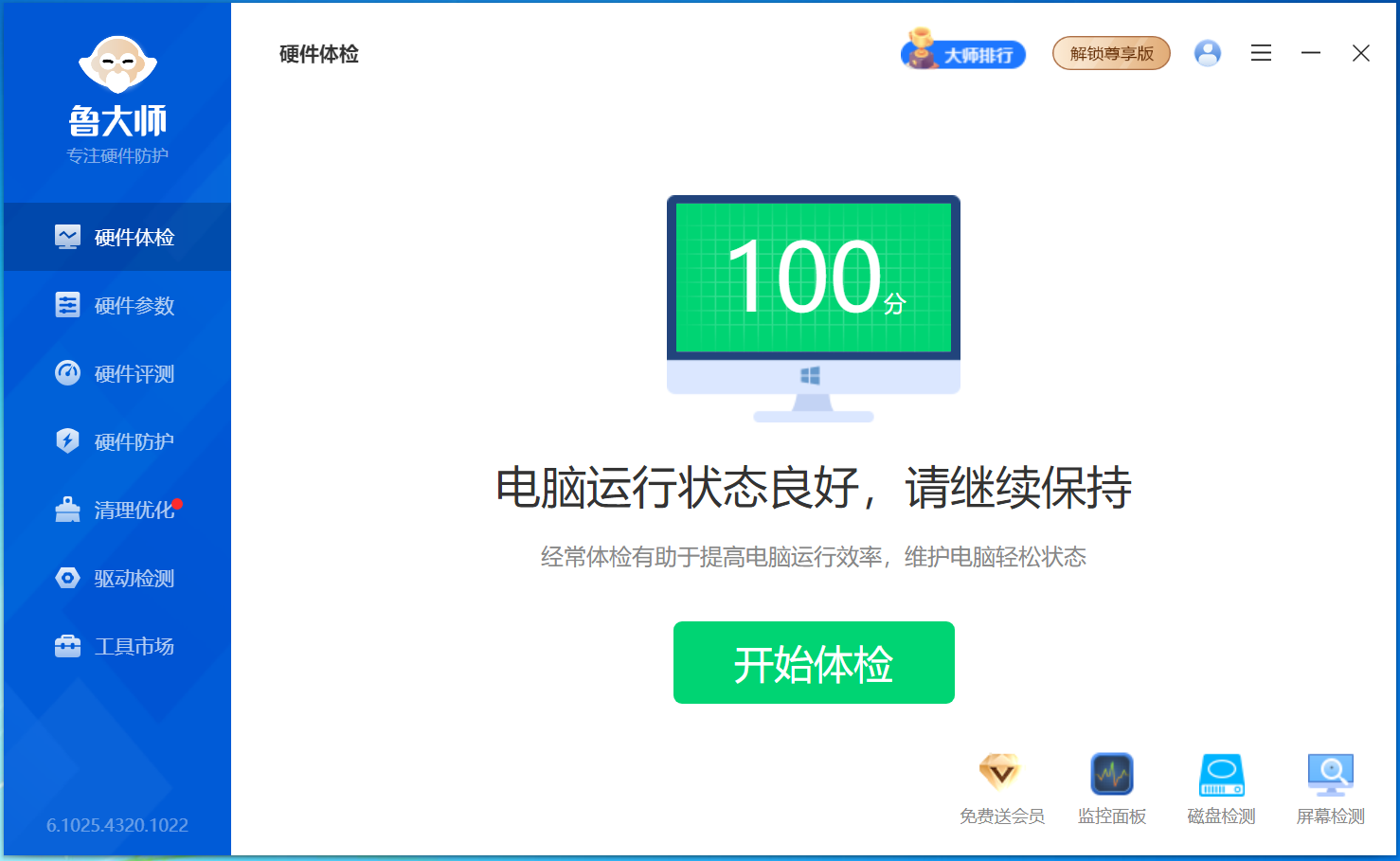This screenshot has height=861, width=1400.
Task: Open 清理优化 with the red notification dot
Action: (117, 510)
